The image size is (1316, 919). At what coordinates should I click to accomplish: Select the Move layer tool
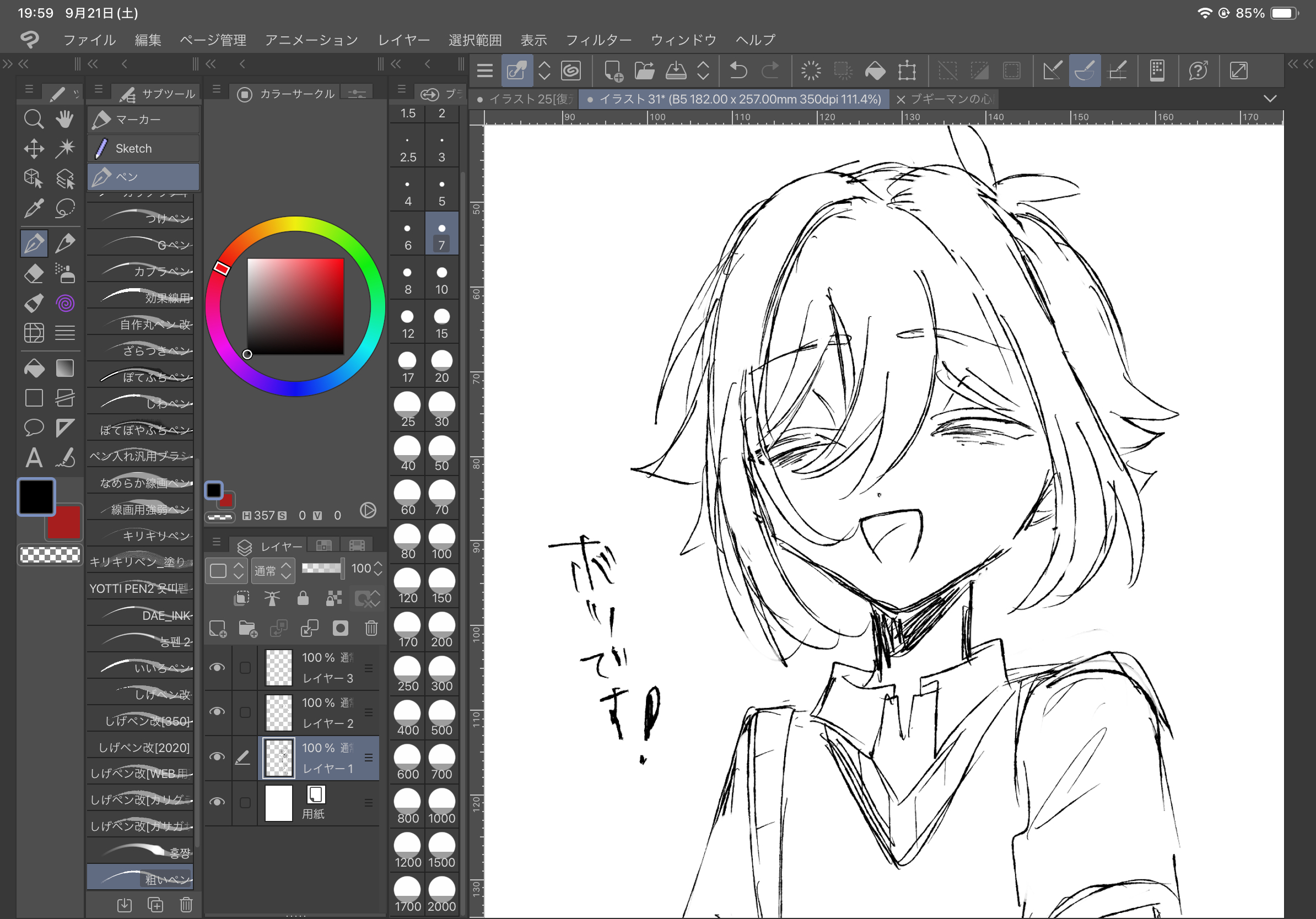click(34, 149)
